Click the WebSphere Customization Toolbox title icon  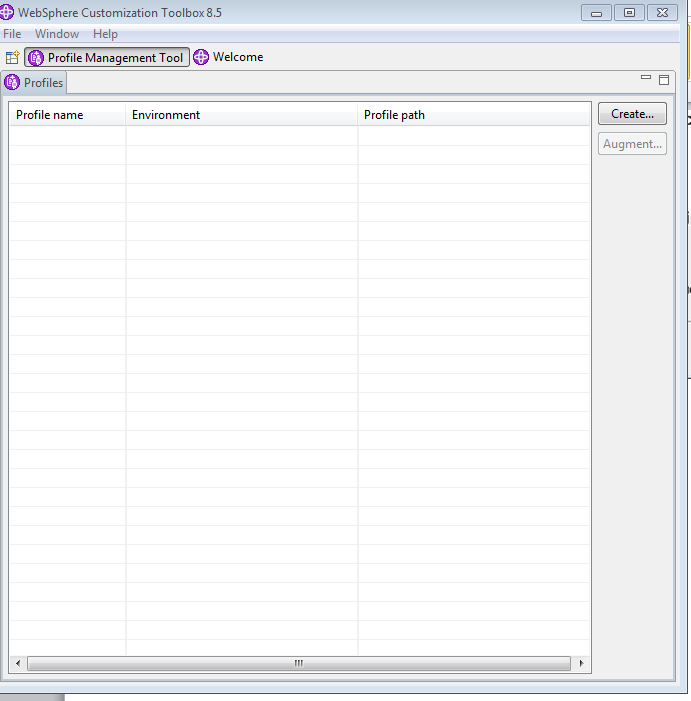click(6, 12)
